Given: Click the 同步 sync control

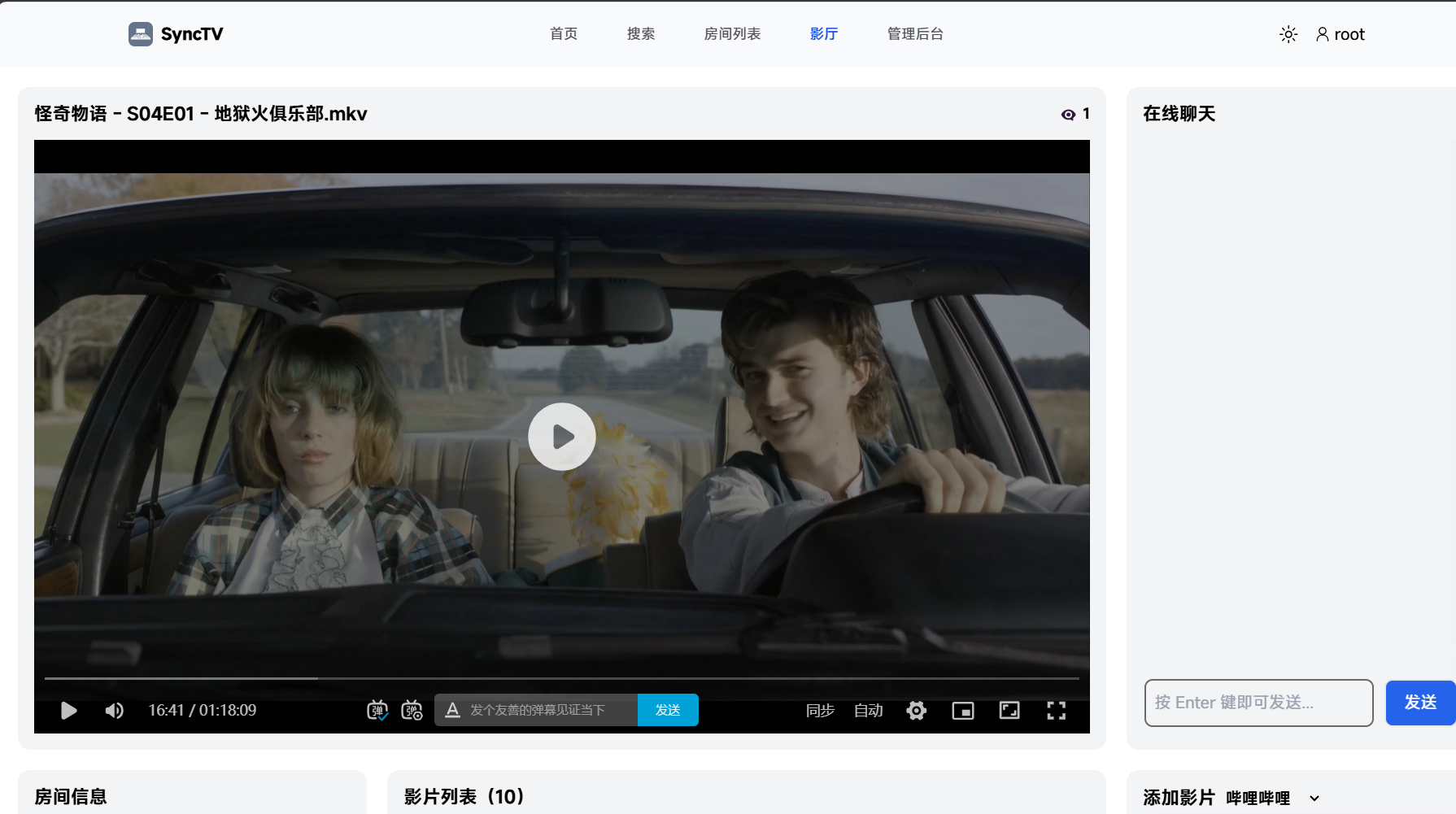Looking at the screenshot, I should point(820,711).
